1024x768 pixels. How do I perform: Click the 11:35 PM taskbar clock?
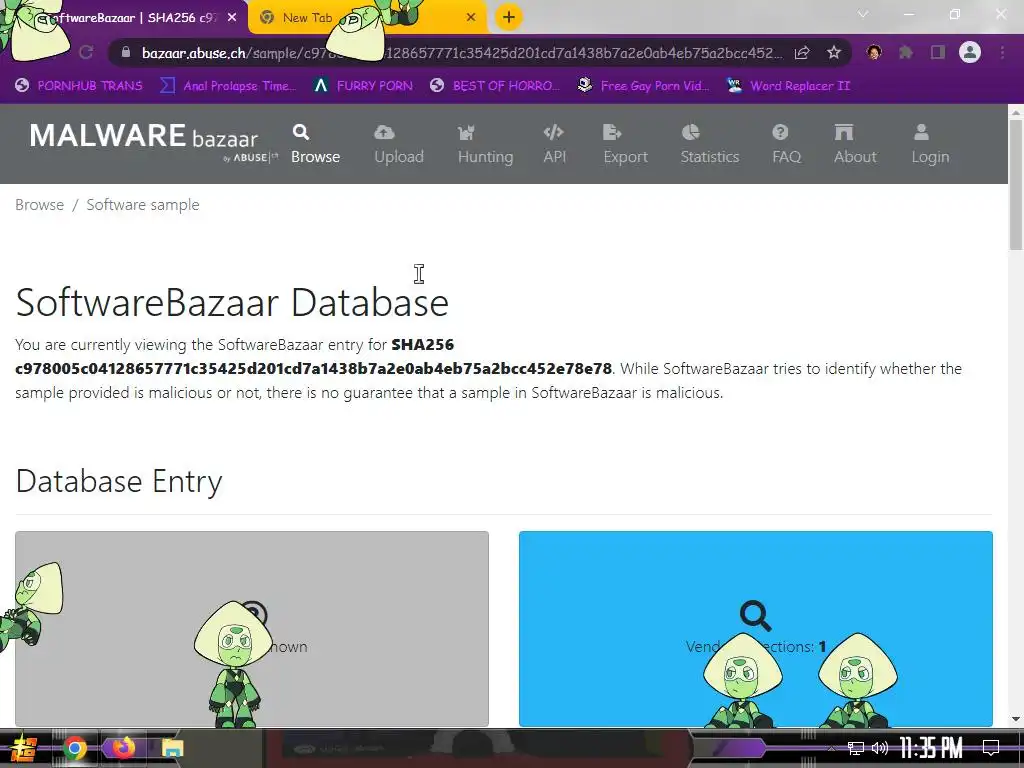931,748
